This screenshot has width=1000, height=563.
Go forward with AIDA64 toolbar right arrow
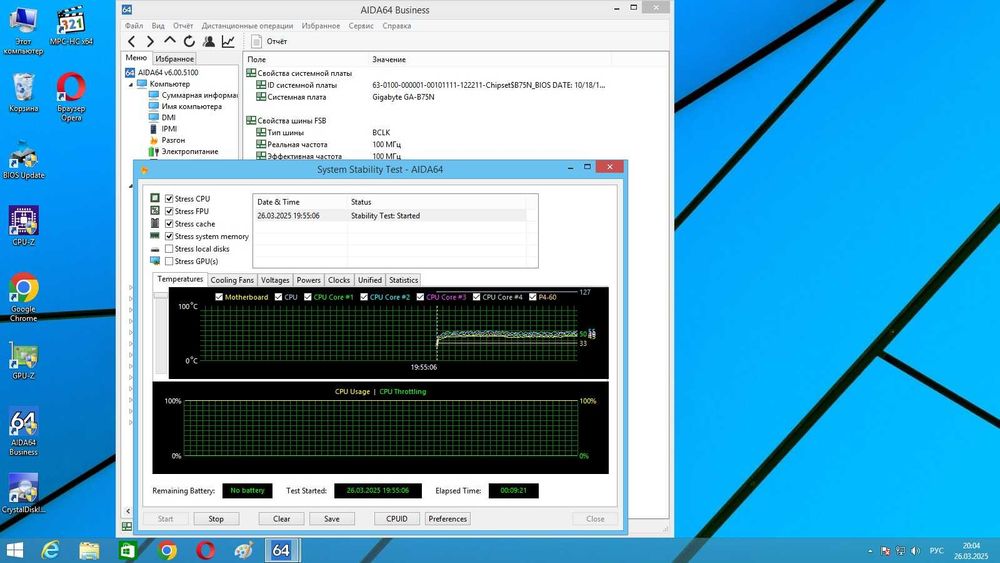point(151,41)
